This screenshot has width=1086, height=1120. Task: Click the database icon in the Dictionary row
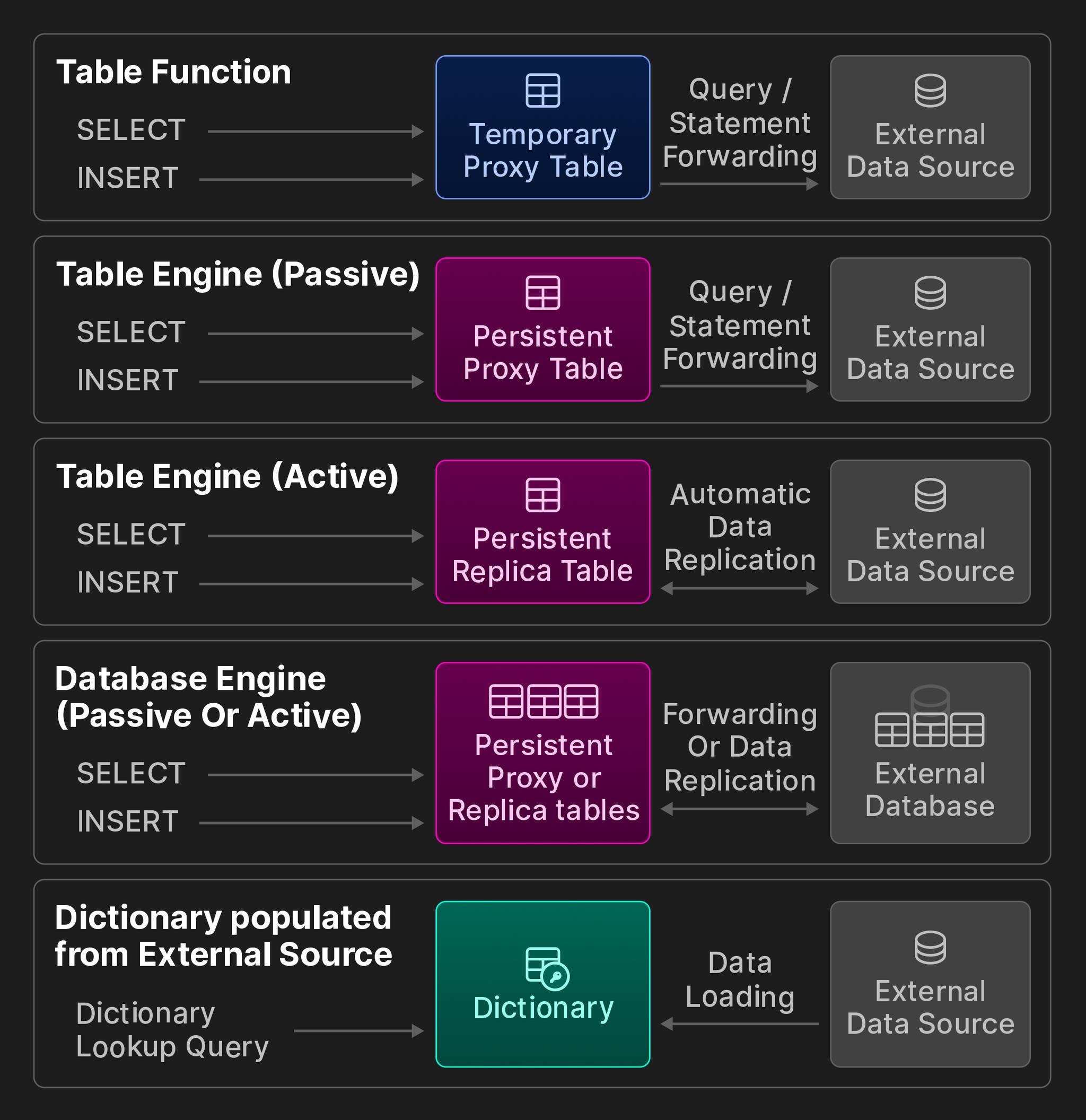(x=930, y=948)
